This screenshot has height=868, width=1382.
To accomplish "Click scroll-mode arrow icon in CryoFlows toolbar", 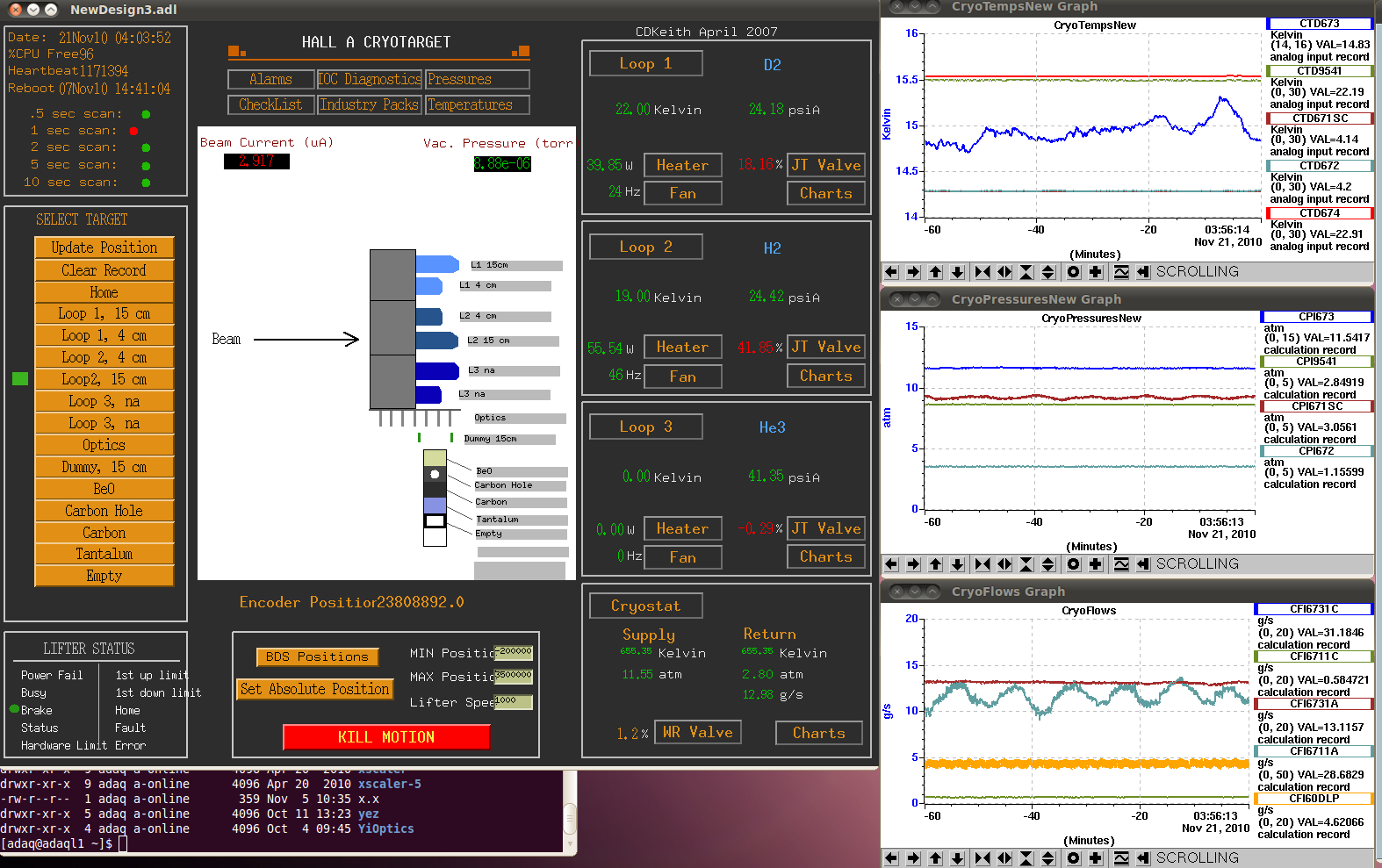I will 1143,858.
